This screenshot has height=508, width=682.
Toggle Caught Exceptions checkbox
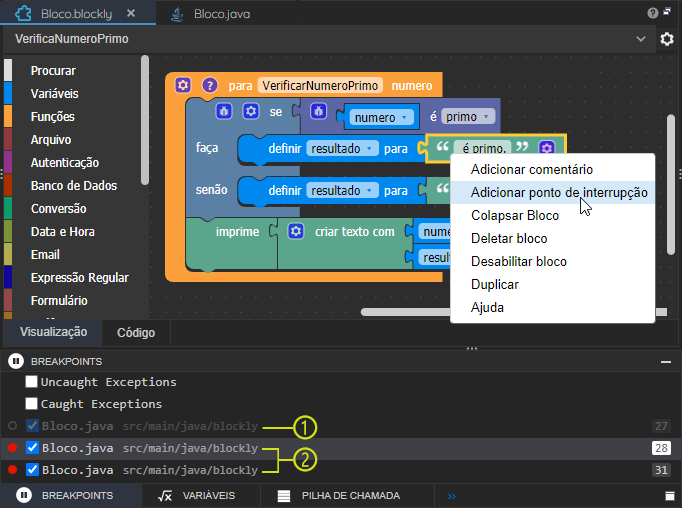[31, 404]
